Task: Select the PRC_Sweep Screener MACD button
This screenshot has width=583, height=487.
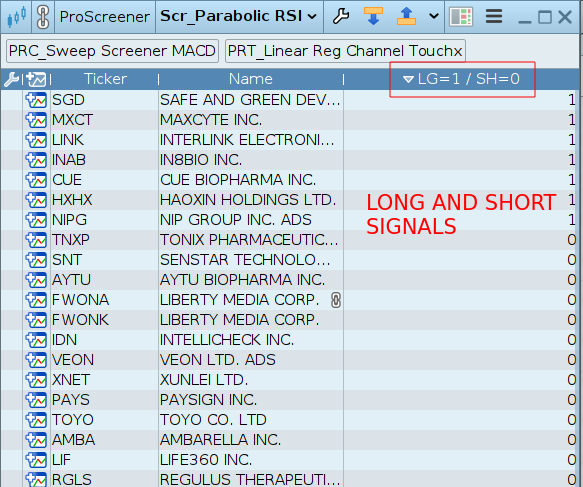Action: coord(112,51)
